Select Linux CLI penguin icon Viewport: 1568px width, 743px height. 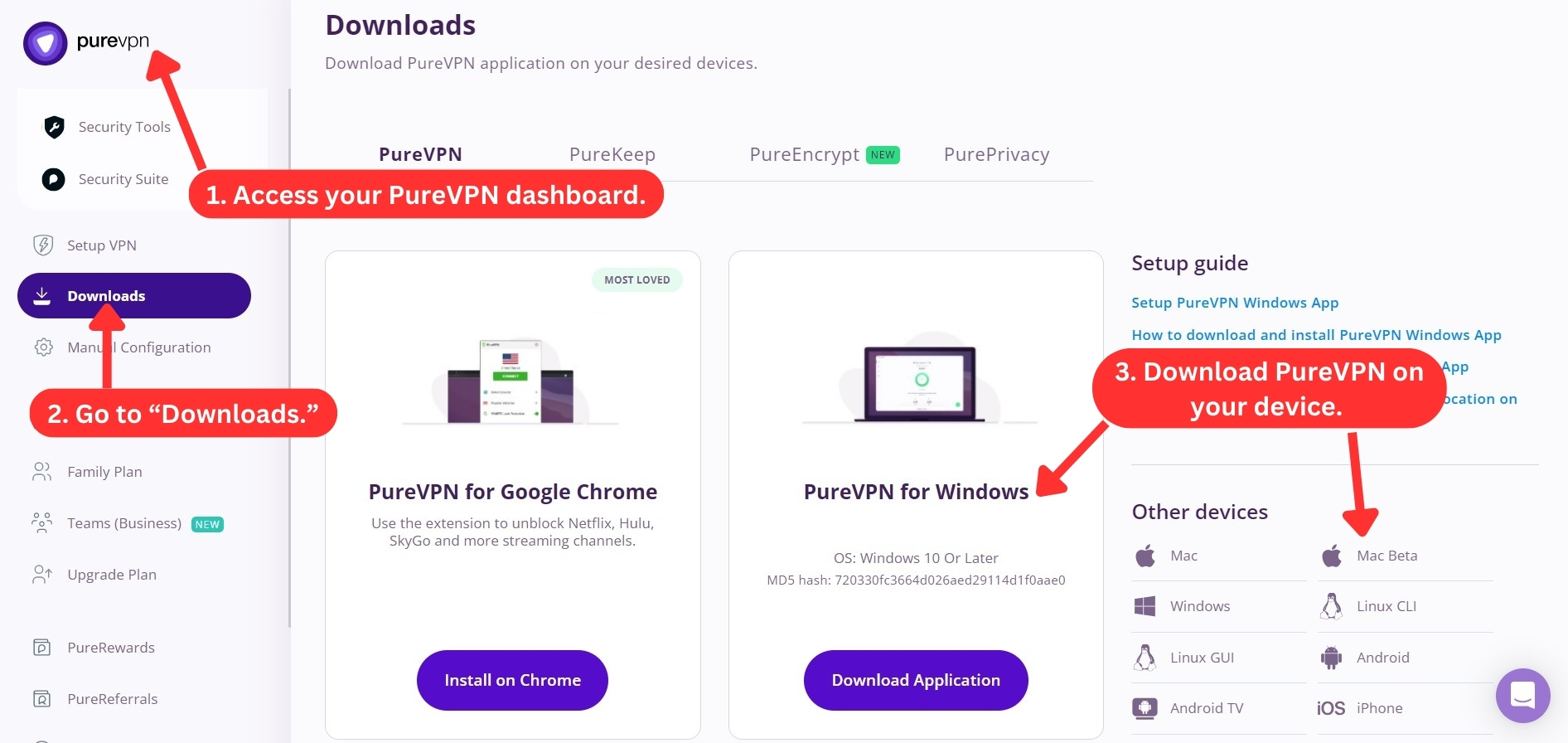[x=1331, y=606]
